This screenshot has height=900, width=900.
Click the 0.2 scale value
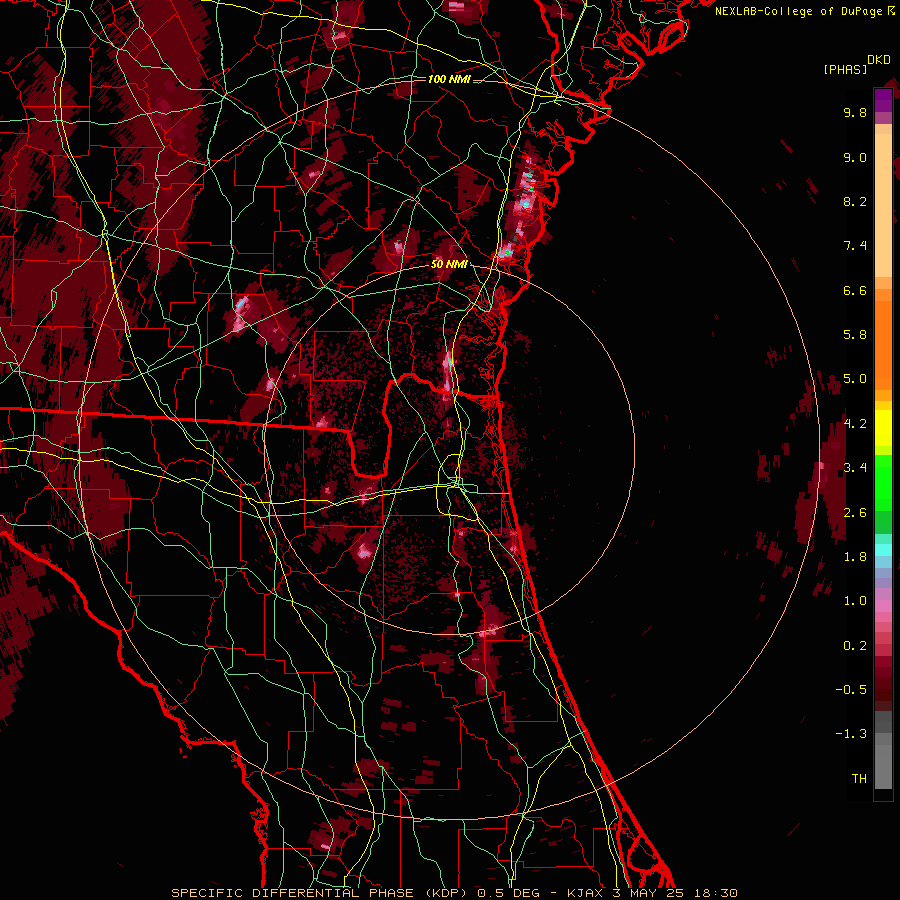tap(855, 646)
